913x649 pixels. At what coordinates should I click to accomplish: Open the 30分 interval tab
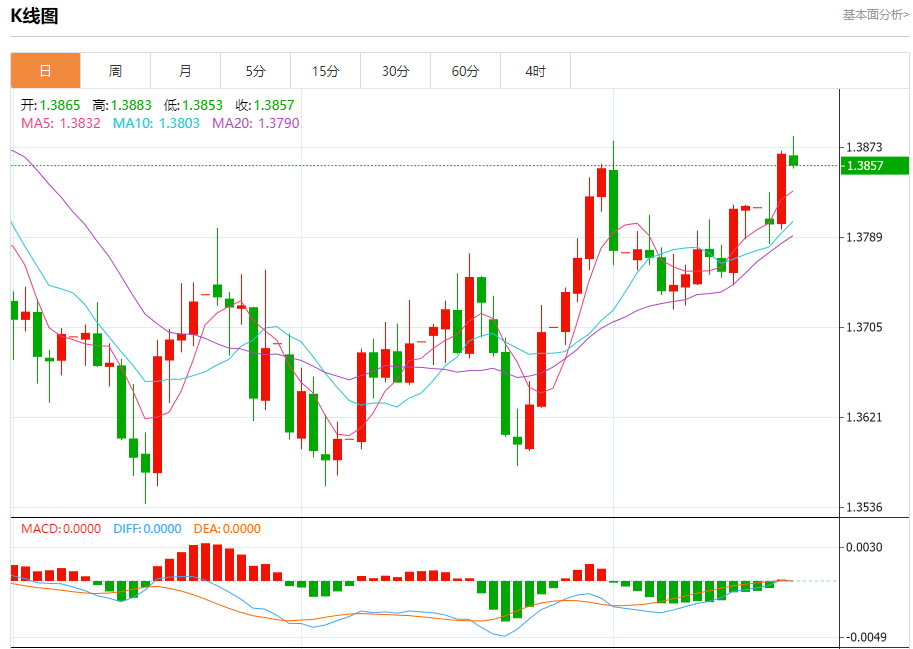pyautogui.click(x=395, y=71)
